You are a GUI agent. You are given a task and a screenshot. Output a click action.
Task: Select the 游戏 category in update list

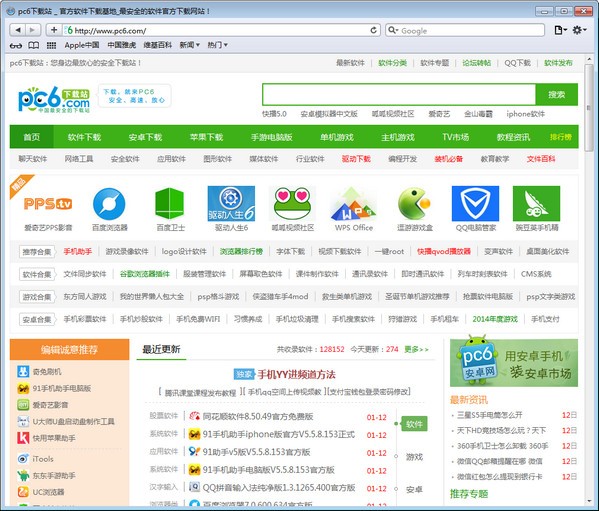[414, 457]
